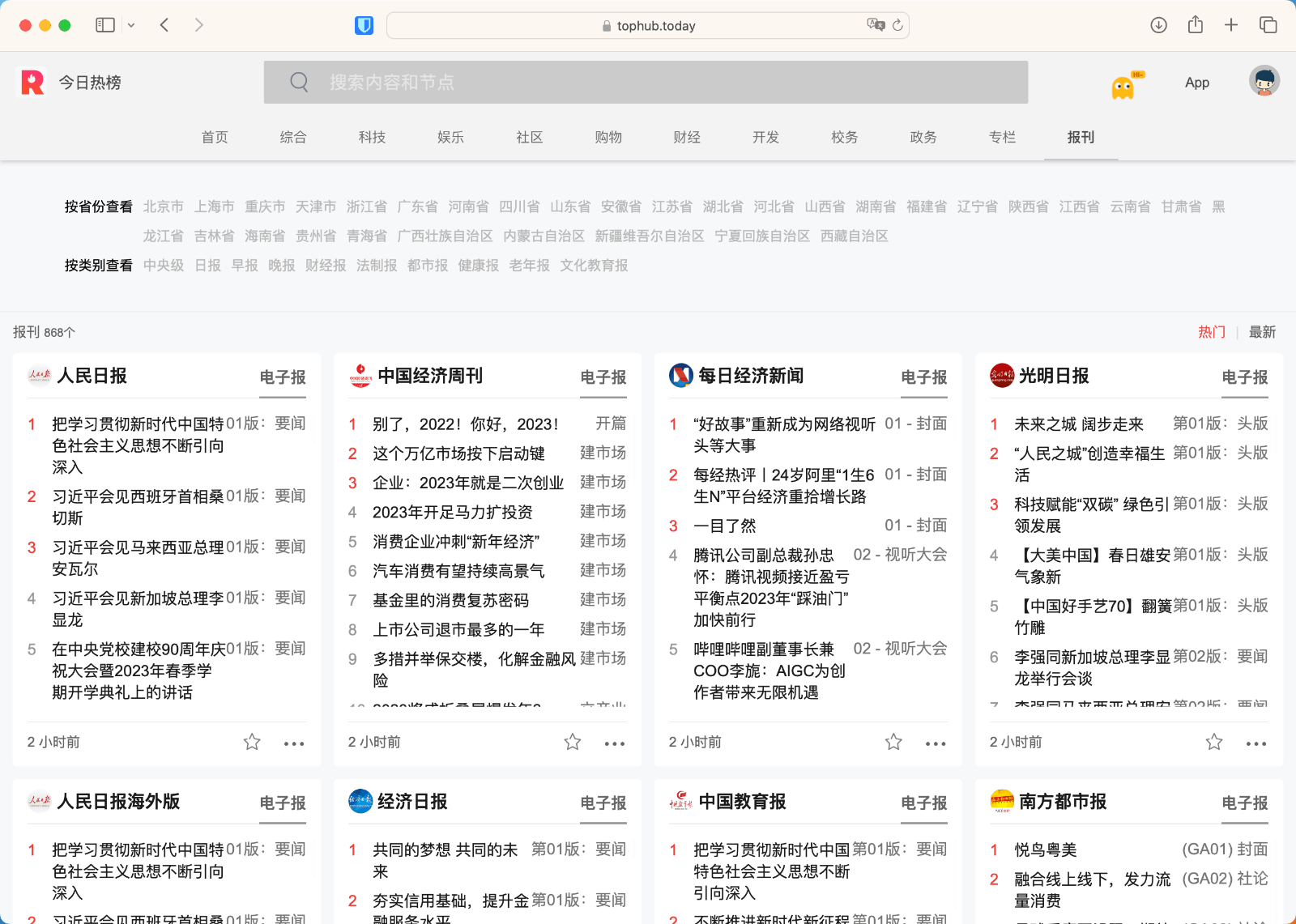1296x924 pixels.
Task: Open the 每日经济新闻 logo icon
Action: (x=680, y=376)
